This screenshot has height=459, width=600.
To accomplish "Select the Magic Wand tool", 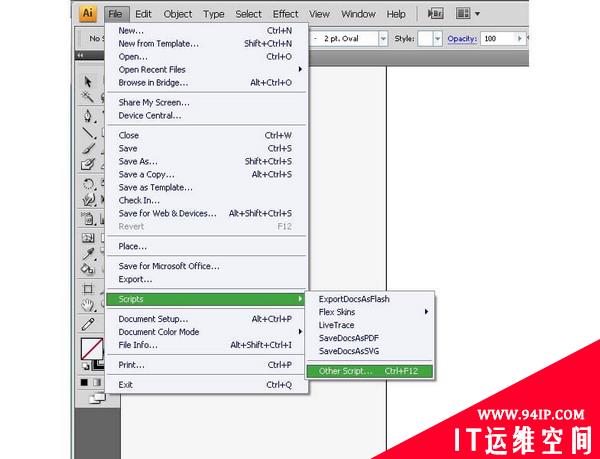I will click(x=88, y=97).
